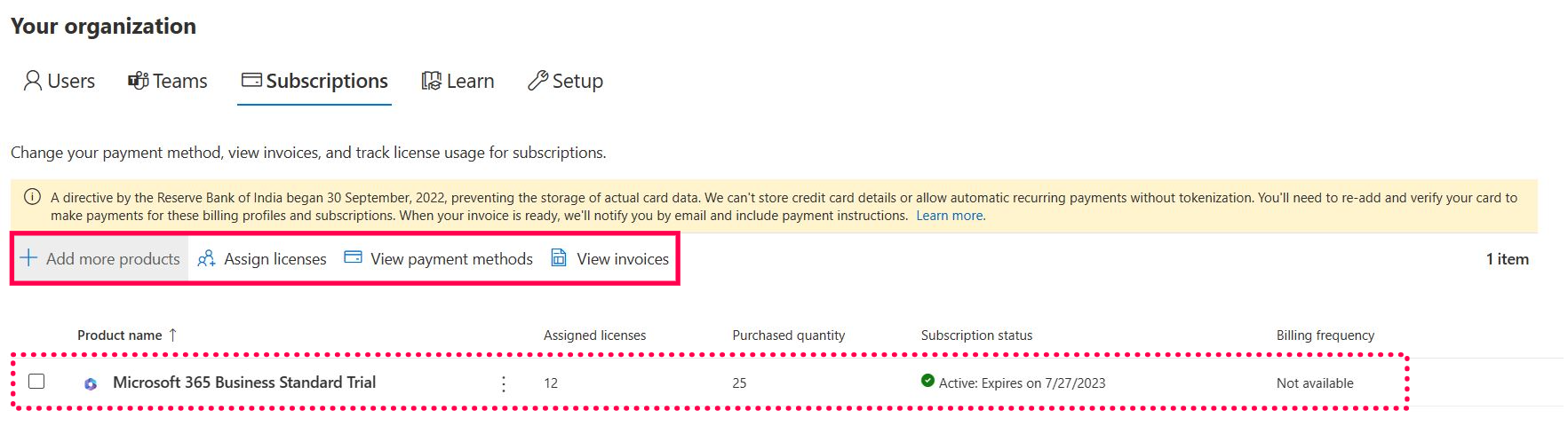The width and height of the screenshot is (1568, 426).
Task: Open the Users tab
Action: click(x=60, y=81)
